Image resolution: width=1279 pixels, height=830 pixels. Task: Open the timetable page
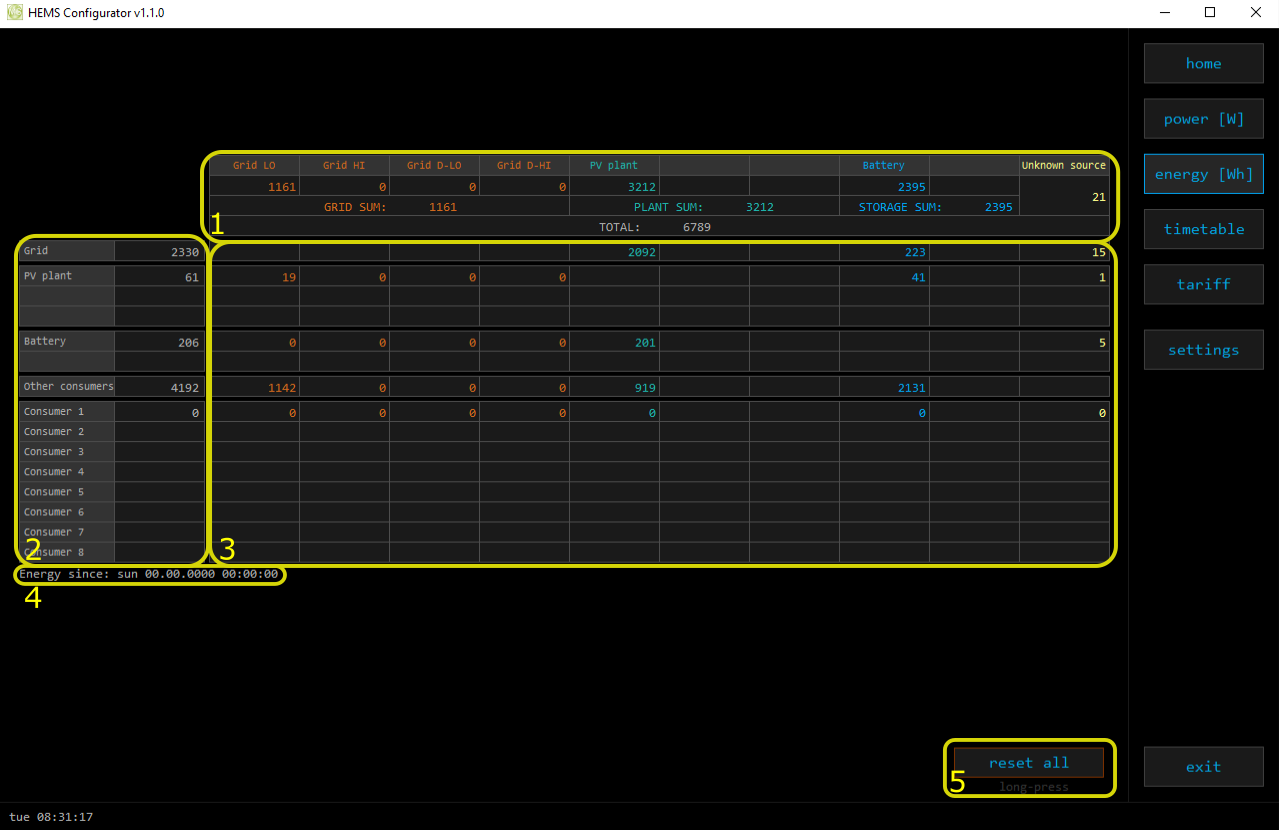tap(1203, 229)
